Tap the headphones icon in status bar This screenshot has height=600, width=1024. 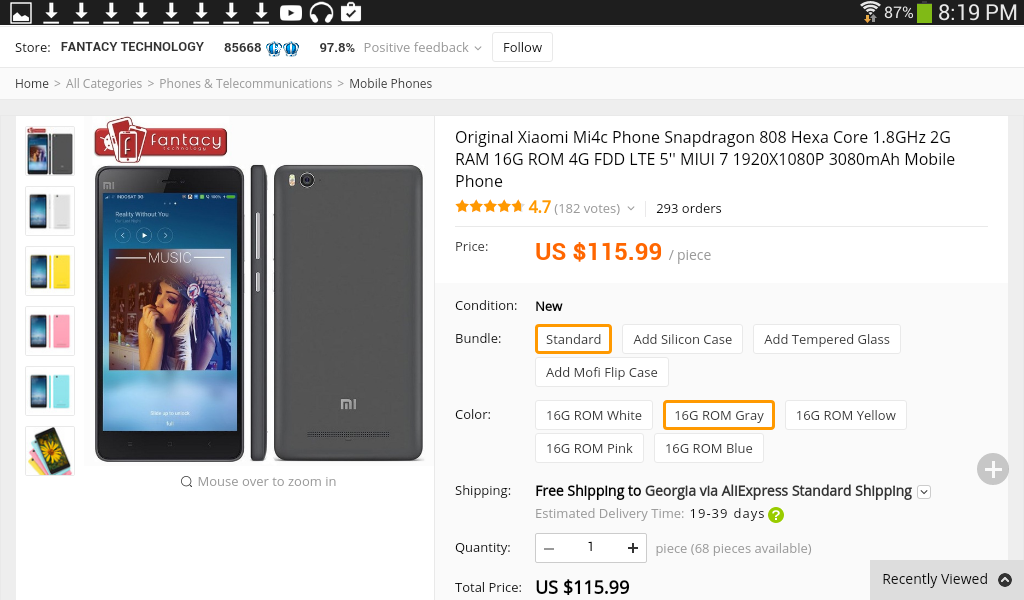[x=321, y=13]
